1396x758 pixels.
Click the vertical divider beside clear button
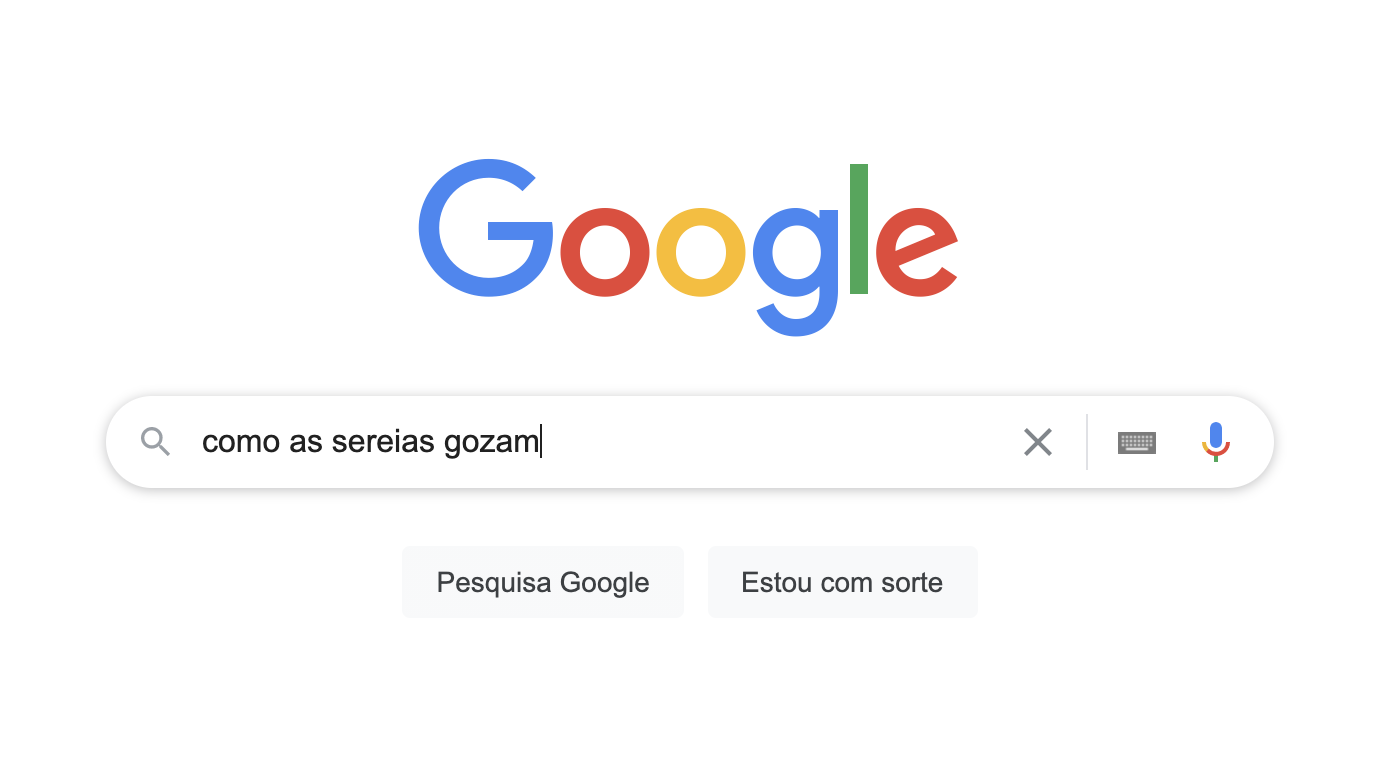pyautogui.click(x=1087, y=442)
